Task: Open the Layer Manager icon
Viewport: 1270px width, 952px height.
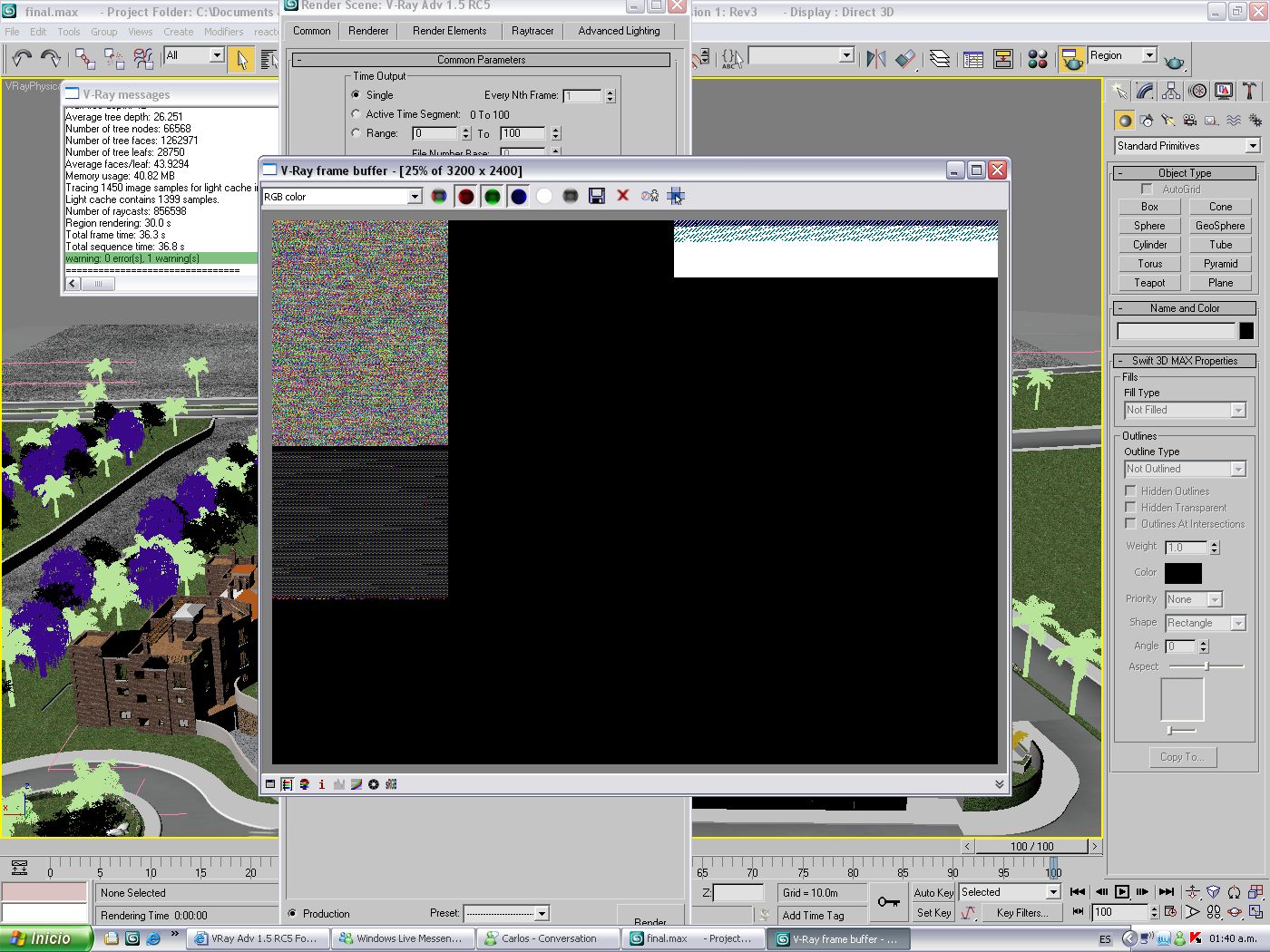Action: click(940, 59)
